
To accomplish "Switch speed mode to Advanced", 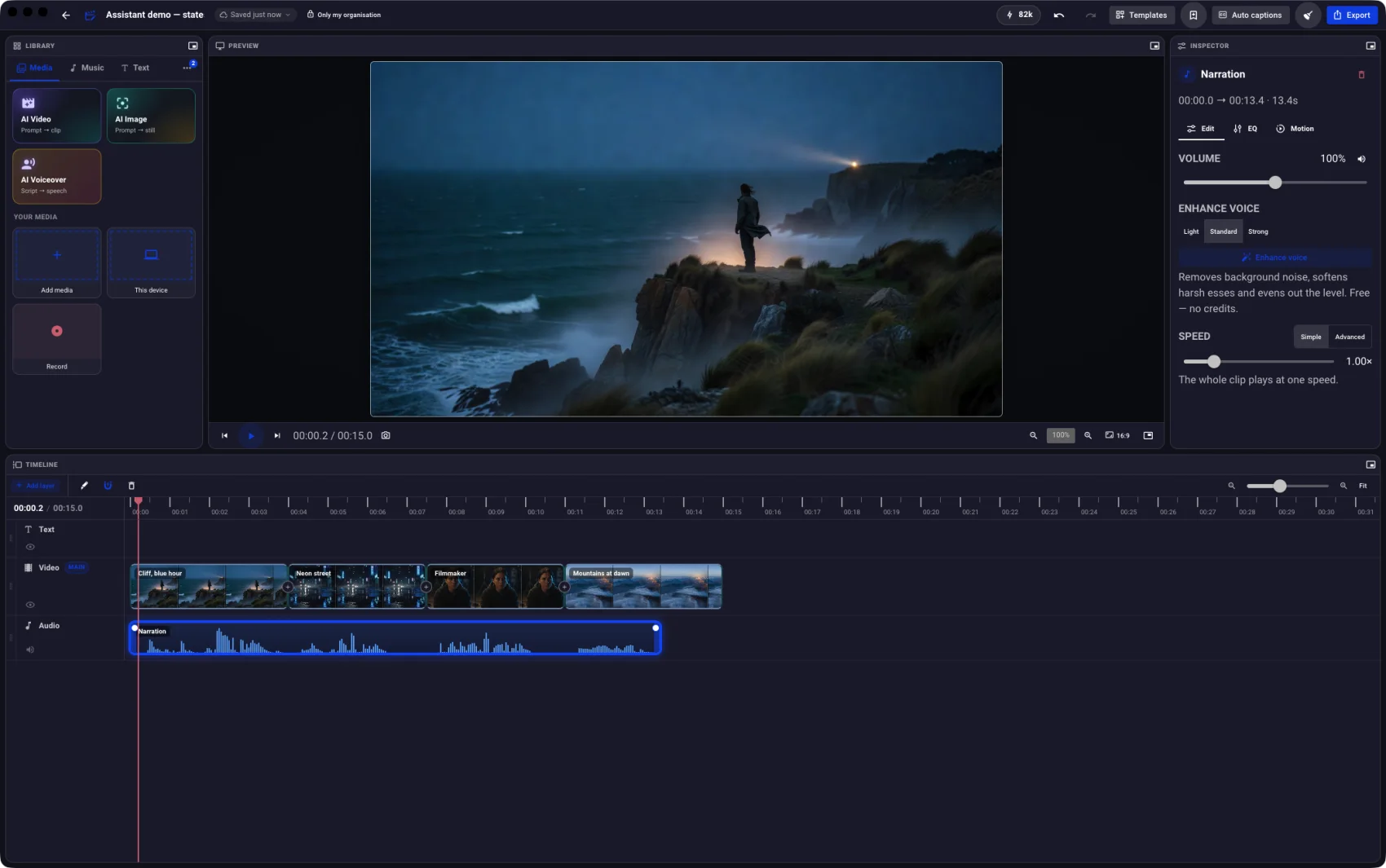I will tap(1349, 337).
